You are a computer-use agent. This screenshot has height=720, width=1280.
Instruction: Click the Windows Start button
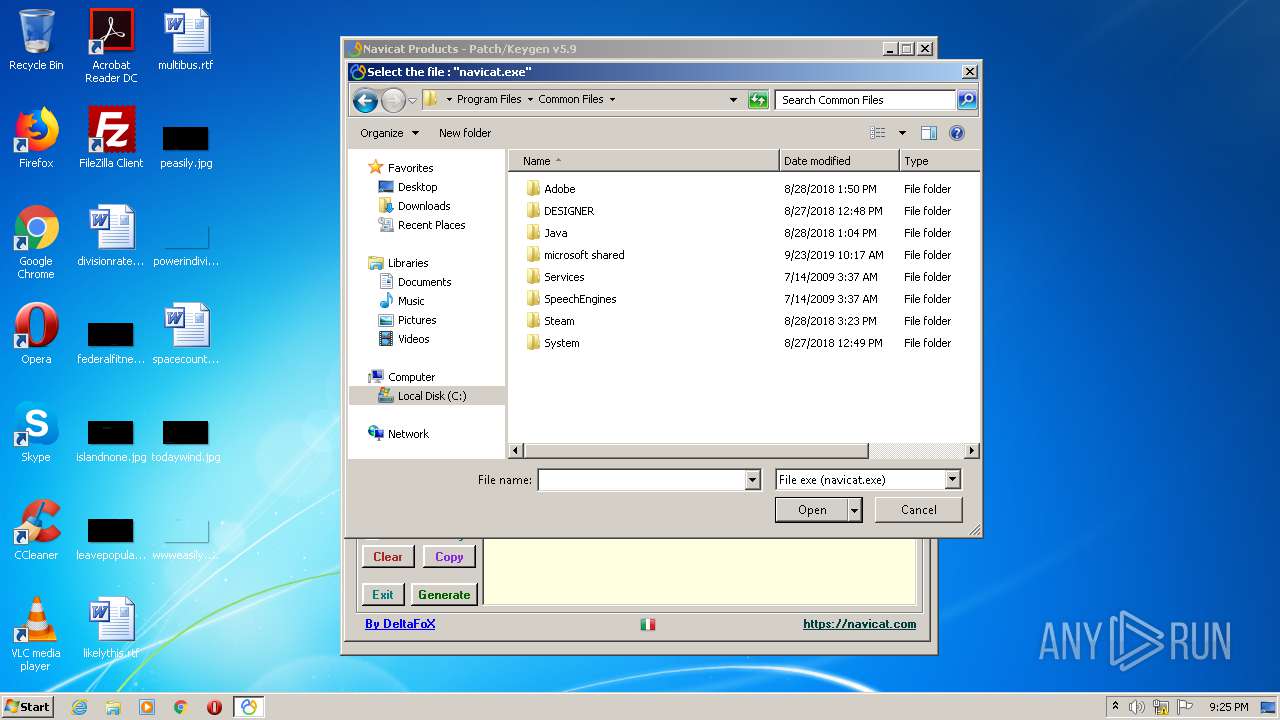point(27,706)
